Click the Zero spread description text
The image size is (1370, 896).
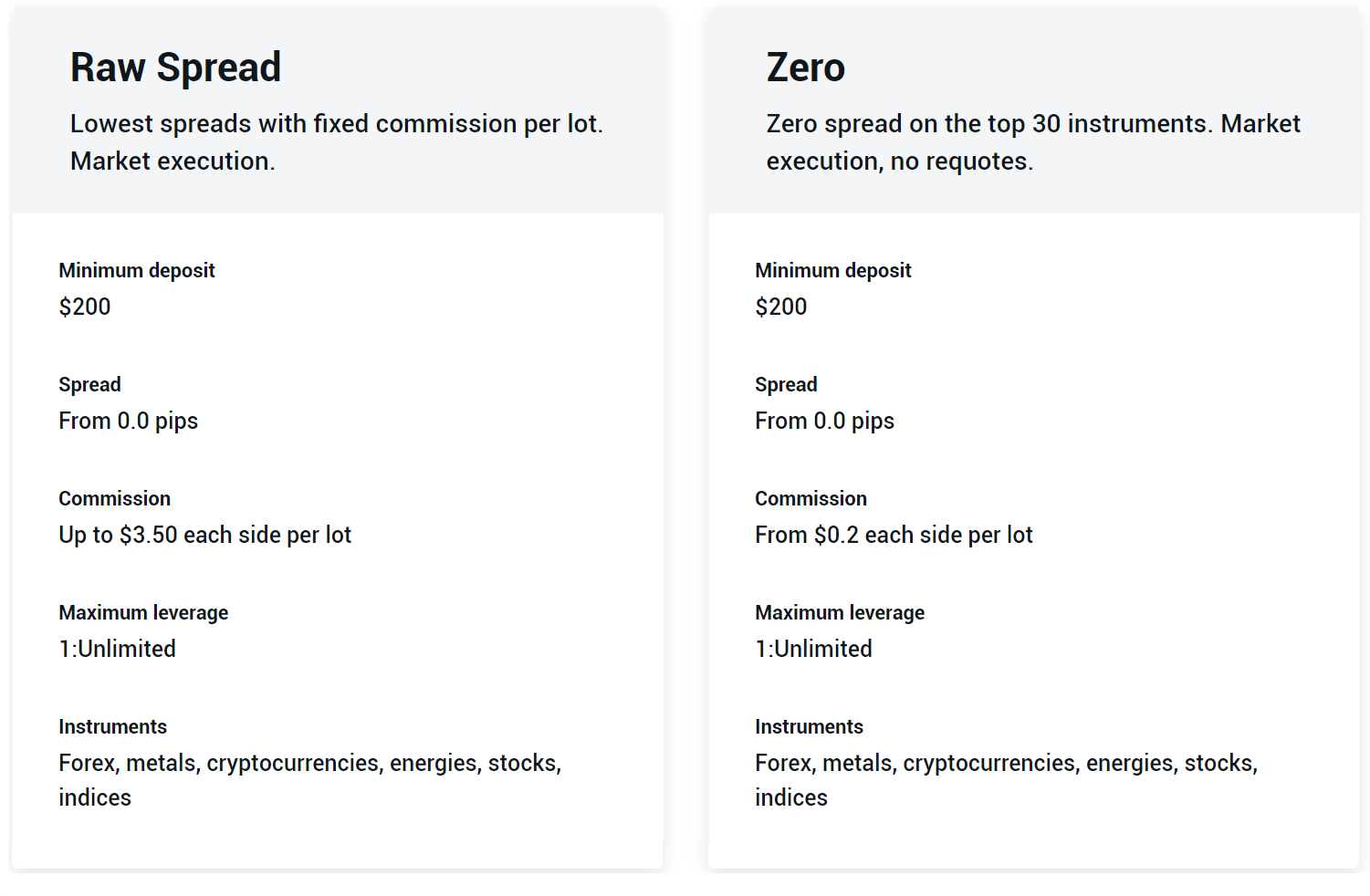tap(1032, 141)
